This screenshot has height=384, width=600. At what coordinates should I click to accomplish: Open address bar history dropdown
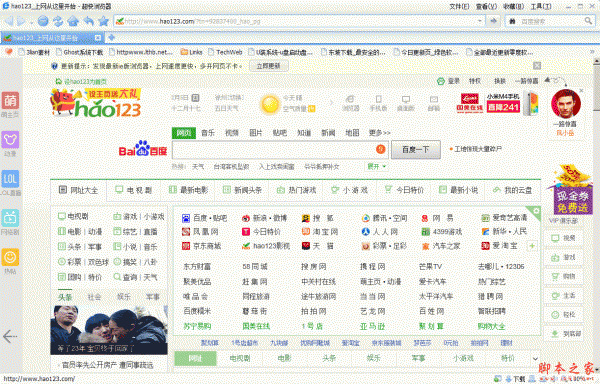(480, 21)
